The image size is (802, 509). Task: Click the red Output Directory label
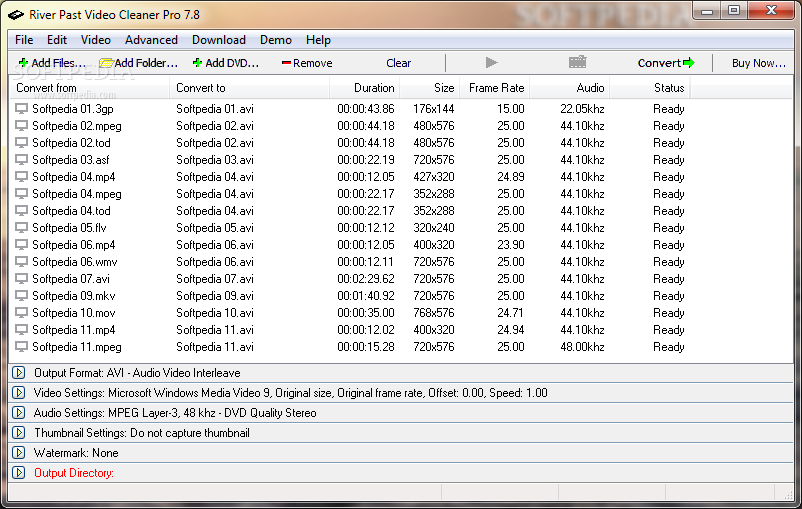pyautogui.click(x=74, y=473)
